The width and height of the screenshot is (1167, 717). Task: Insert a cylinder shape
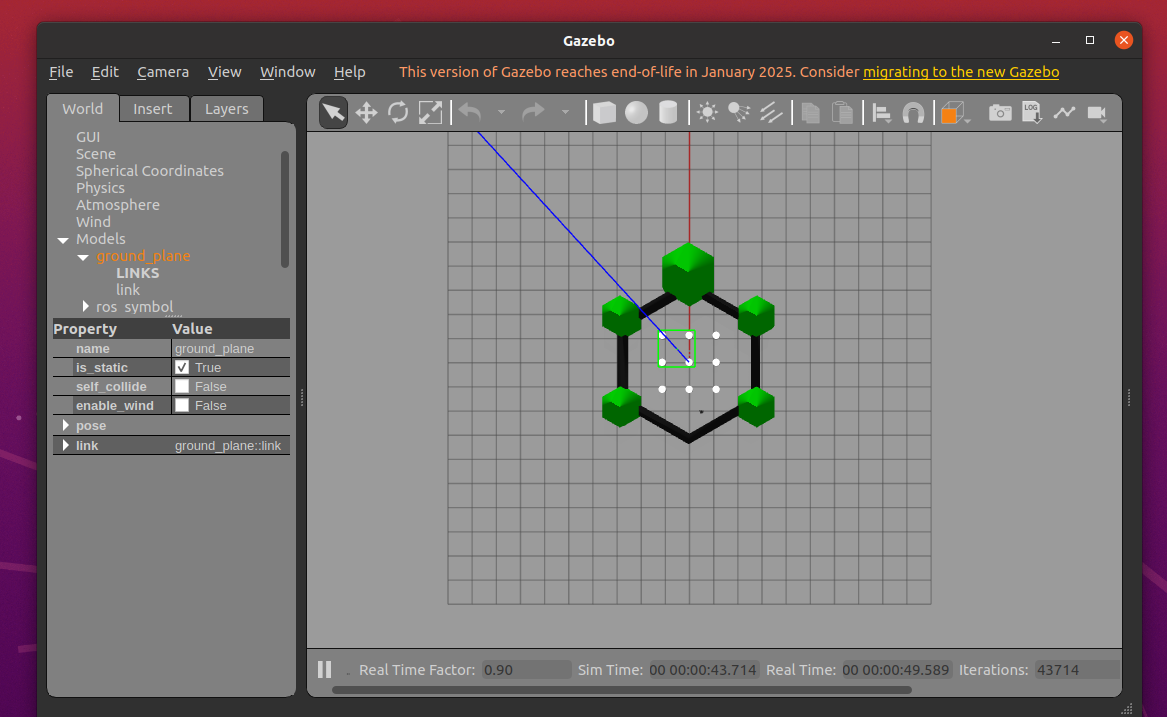(668, 112)
